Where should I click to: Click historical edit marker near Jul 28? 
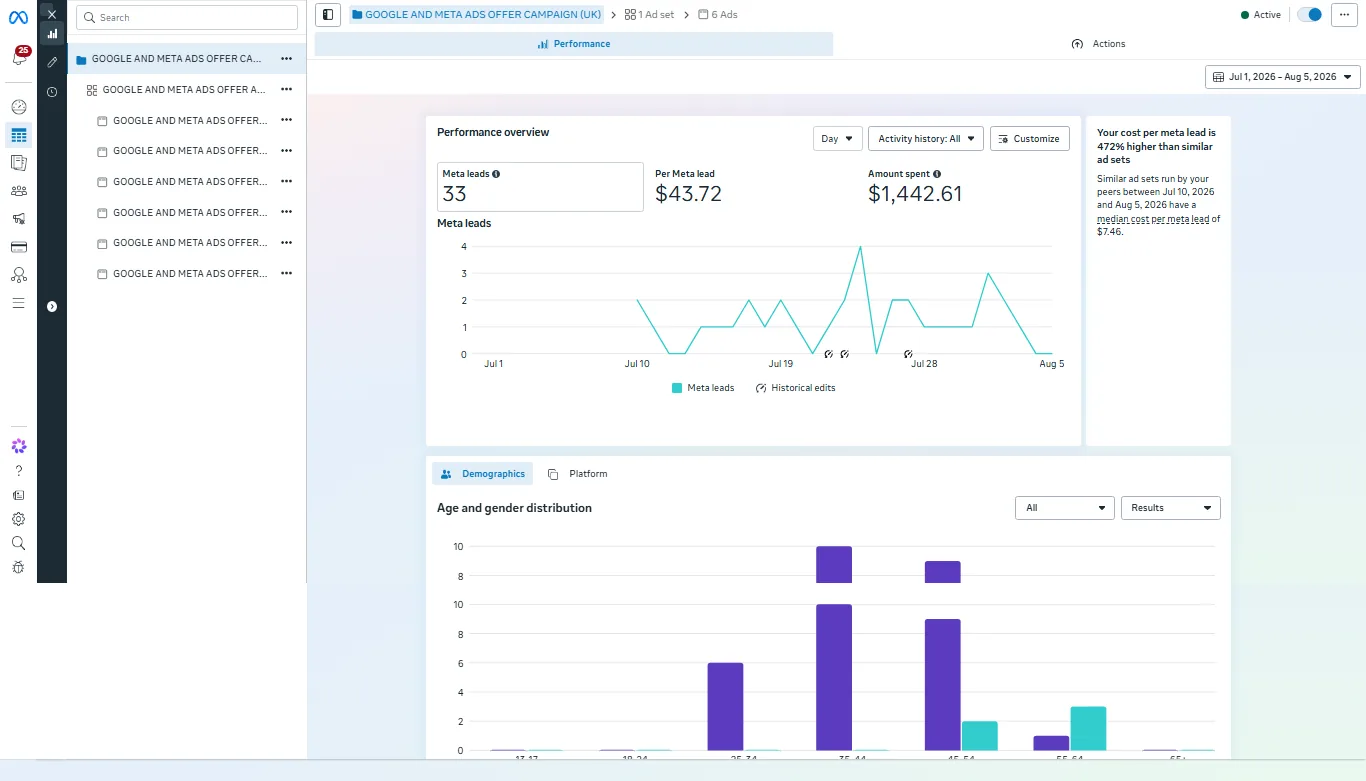point(908,354)
